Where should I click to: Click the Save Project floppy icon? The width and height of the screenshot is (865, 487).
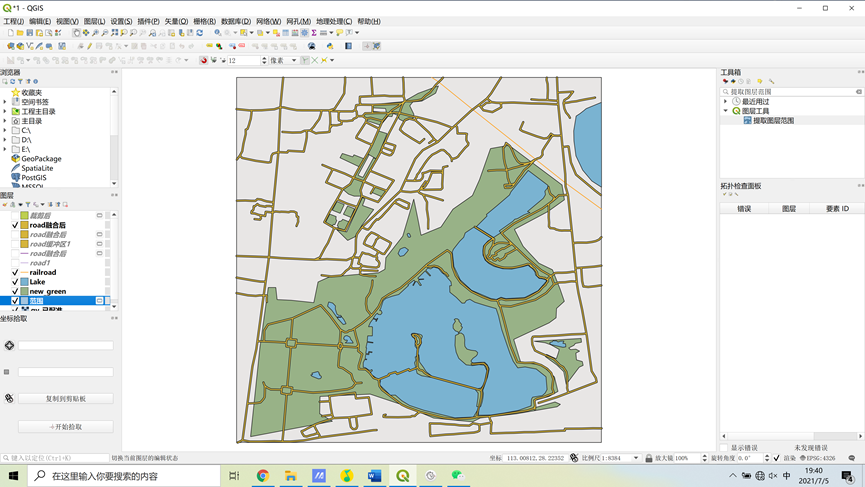pyautogui.click(x=30, y=33)
